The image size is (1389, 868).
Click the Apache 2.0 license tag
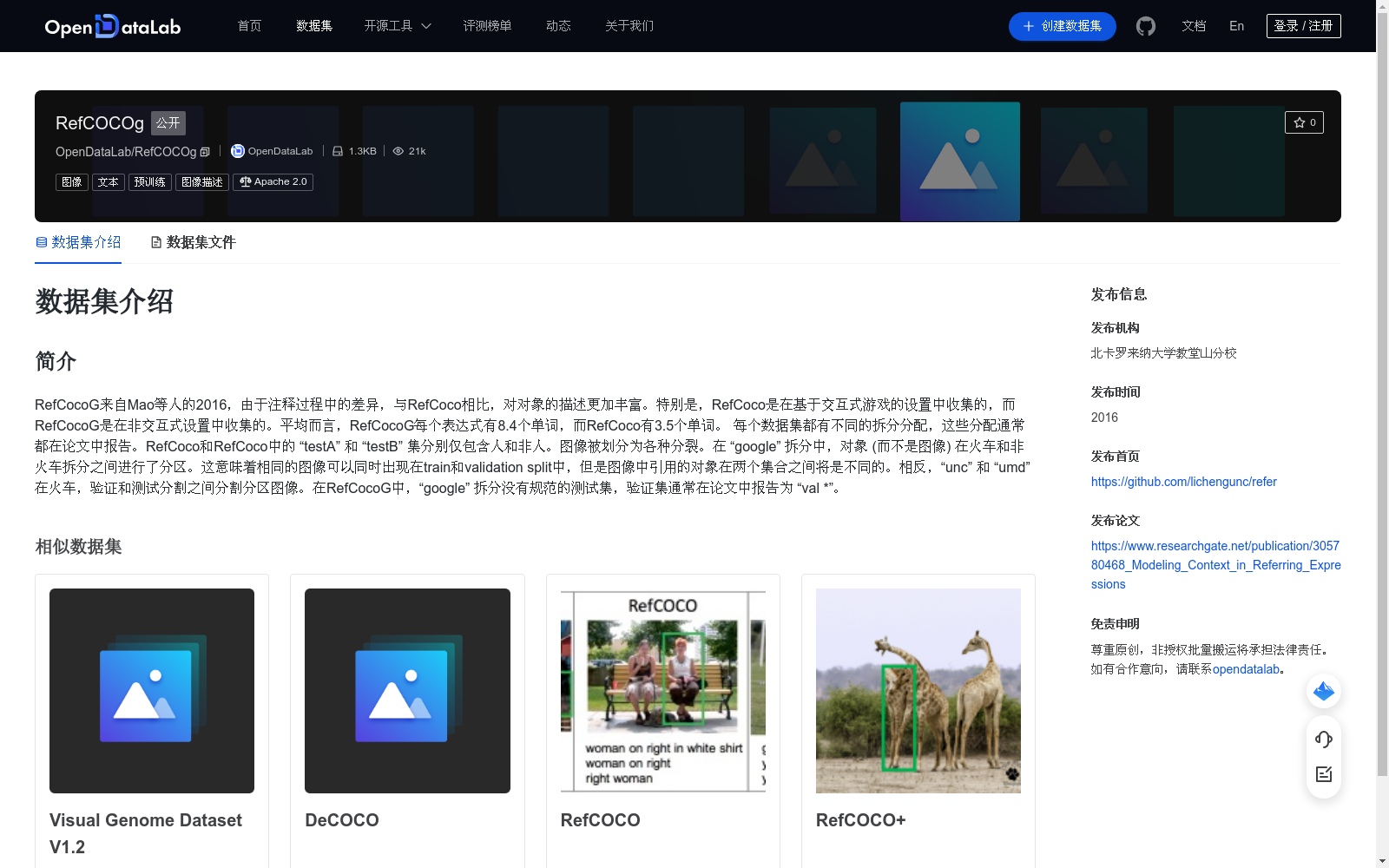point(273,182)
